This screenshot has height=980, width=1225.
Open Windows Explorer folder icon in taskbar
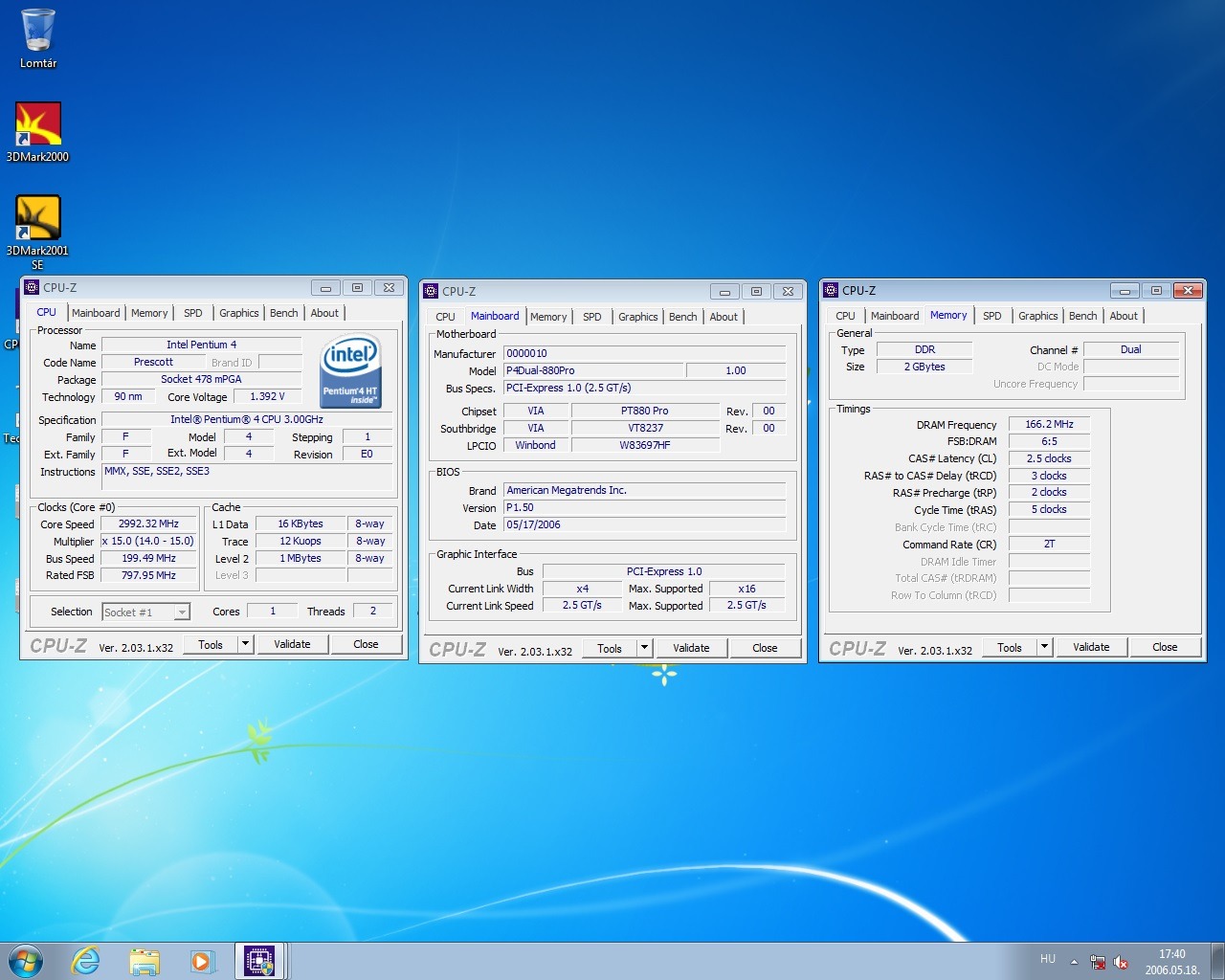145,961
